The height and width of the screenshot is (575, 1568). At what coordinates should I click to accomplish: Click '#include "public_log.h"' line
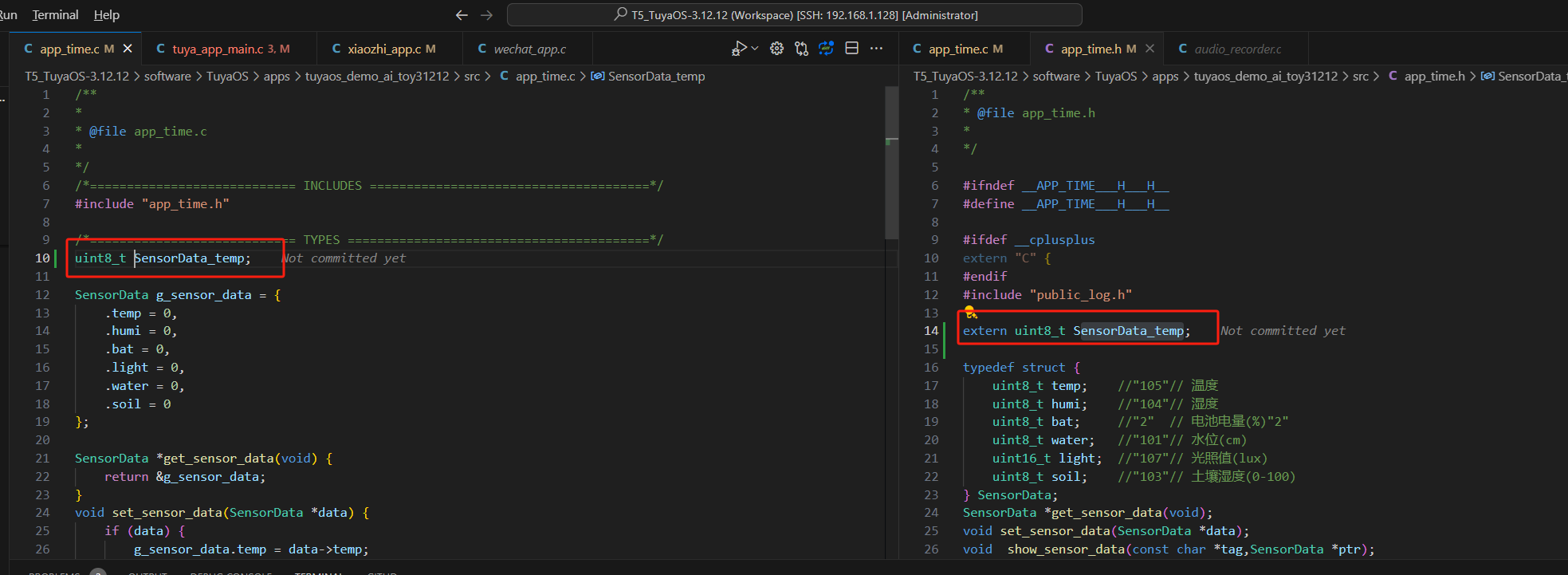click(1047, 295)
